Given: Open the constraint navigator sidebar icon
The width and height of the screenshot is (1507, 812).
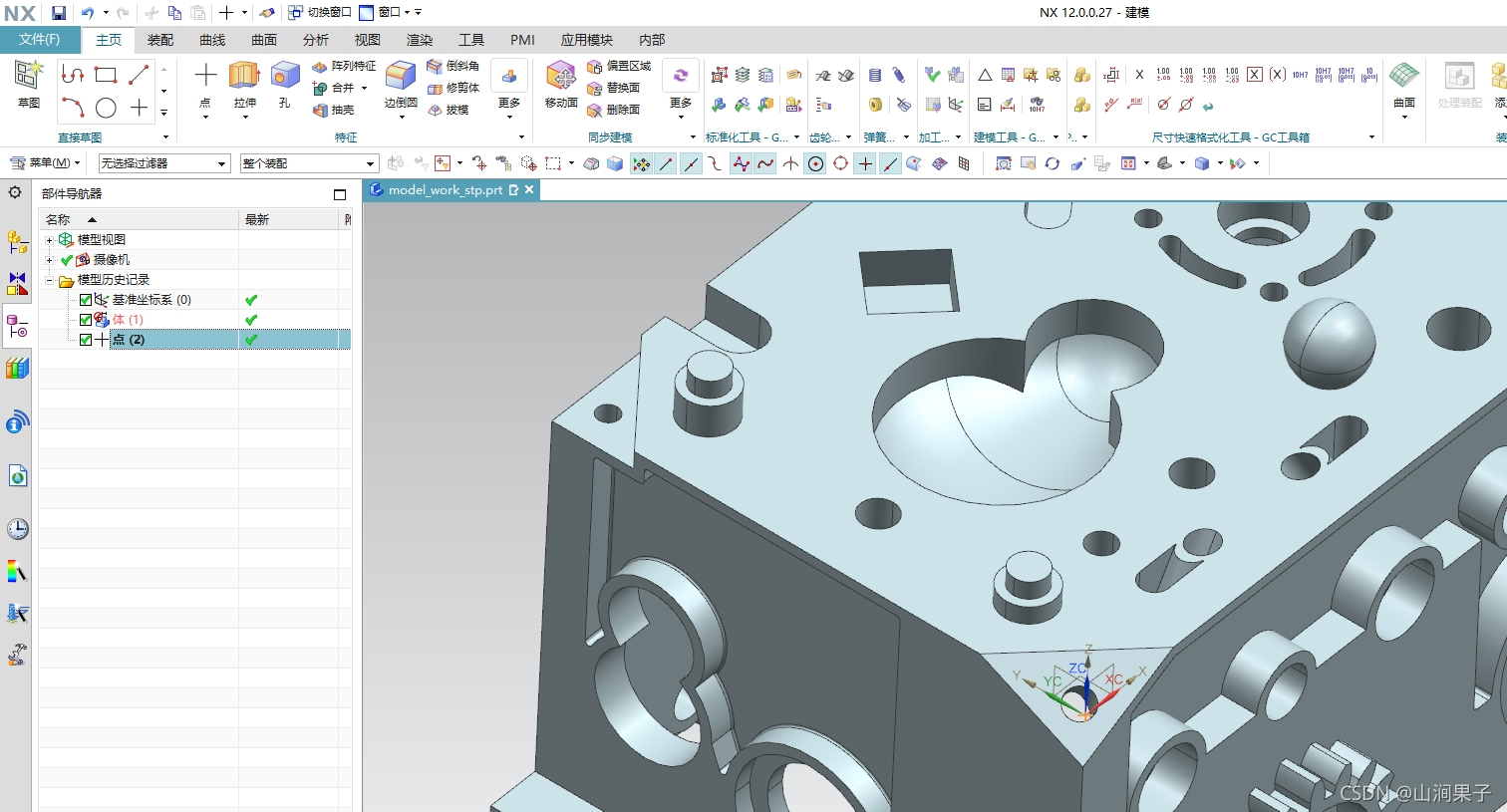Looking at the screenshot, I should coord(17,284).
